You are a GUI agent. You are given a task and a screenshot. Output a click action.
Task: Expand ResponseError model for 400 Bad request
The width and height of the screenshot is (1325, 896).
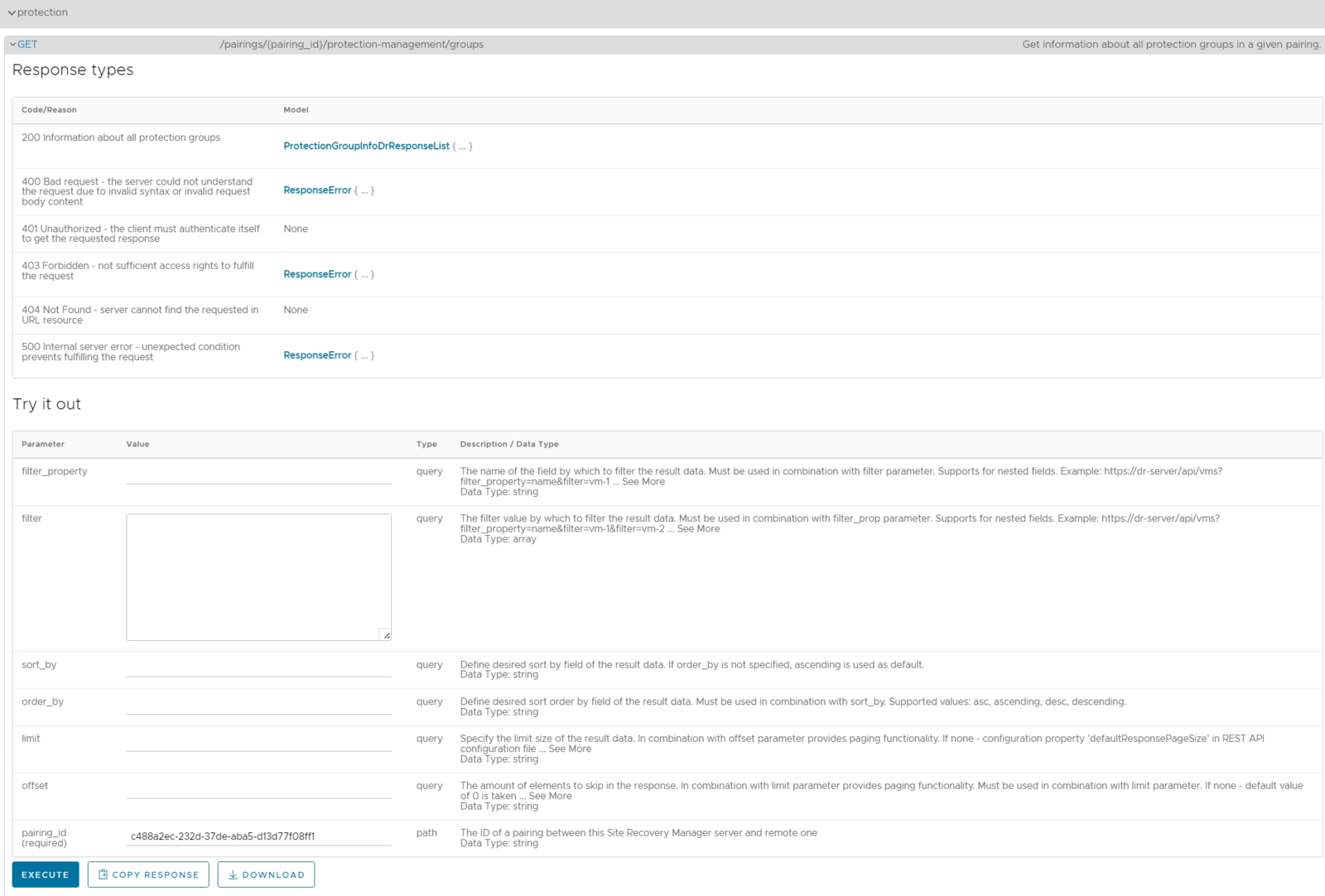(x=317, y=190)
